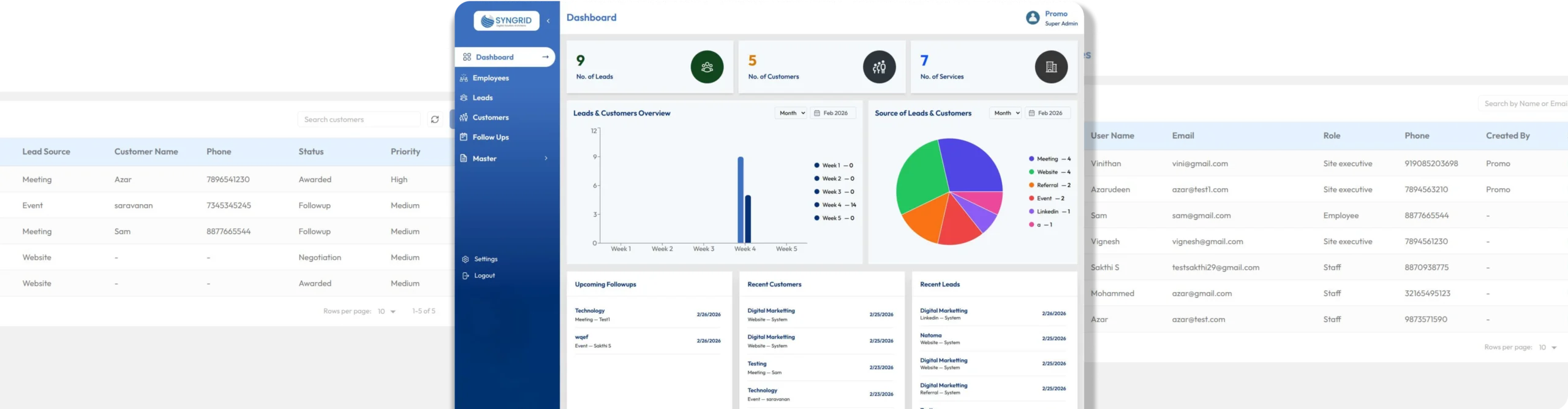Image resolution: width=1568 pixels, height=409 pixels.
Task: Go to Follow Ups page
Action: point(490,137)
